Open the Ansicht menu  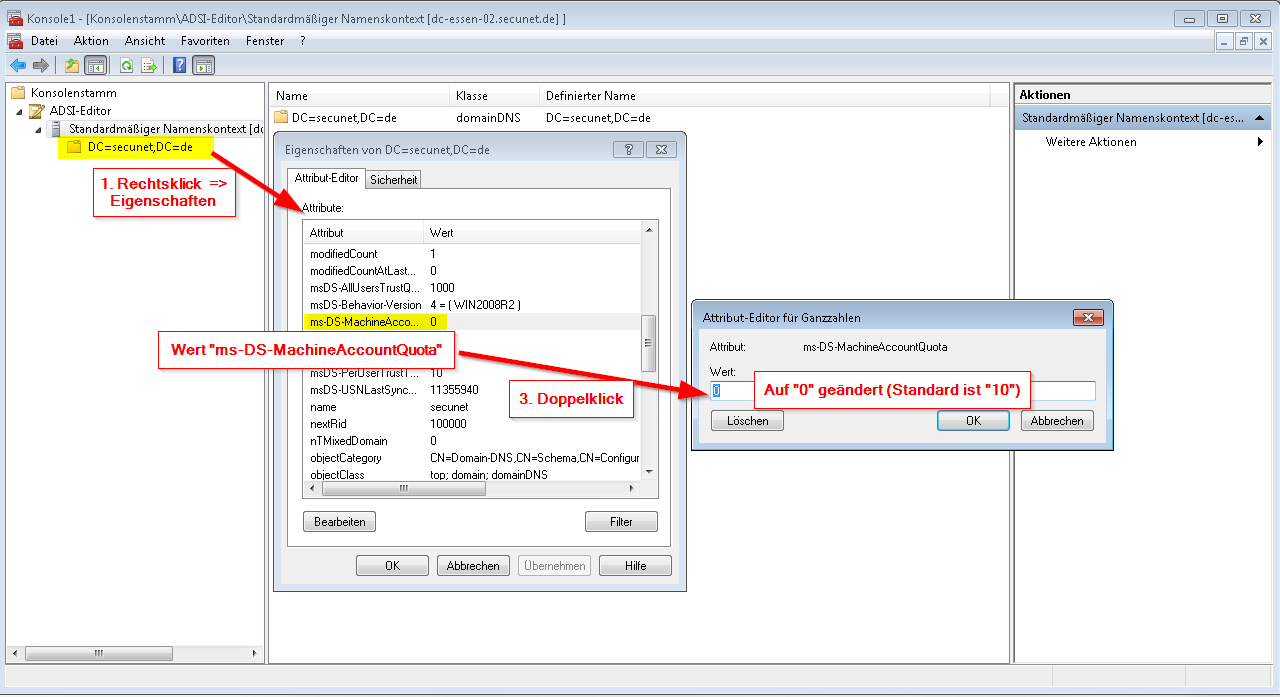click(145, 41)
